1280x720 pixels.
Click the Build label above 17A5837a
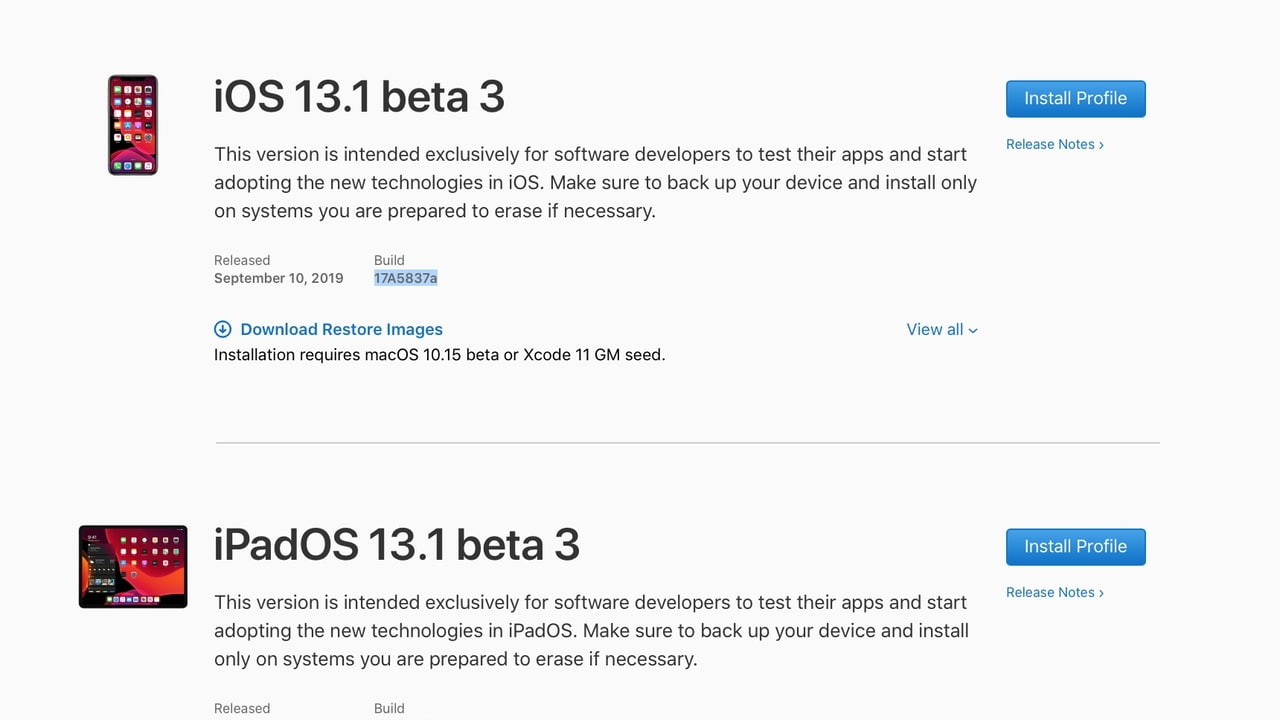[x=389, y=260]
